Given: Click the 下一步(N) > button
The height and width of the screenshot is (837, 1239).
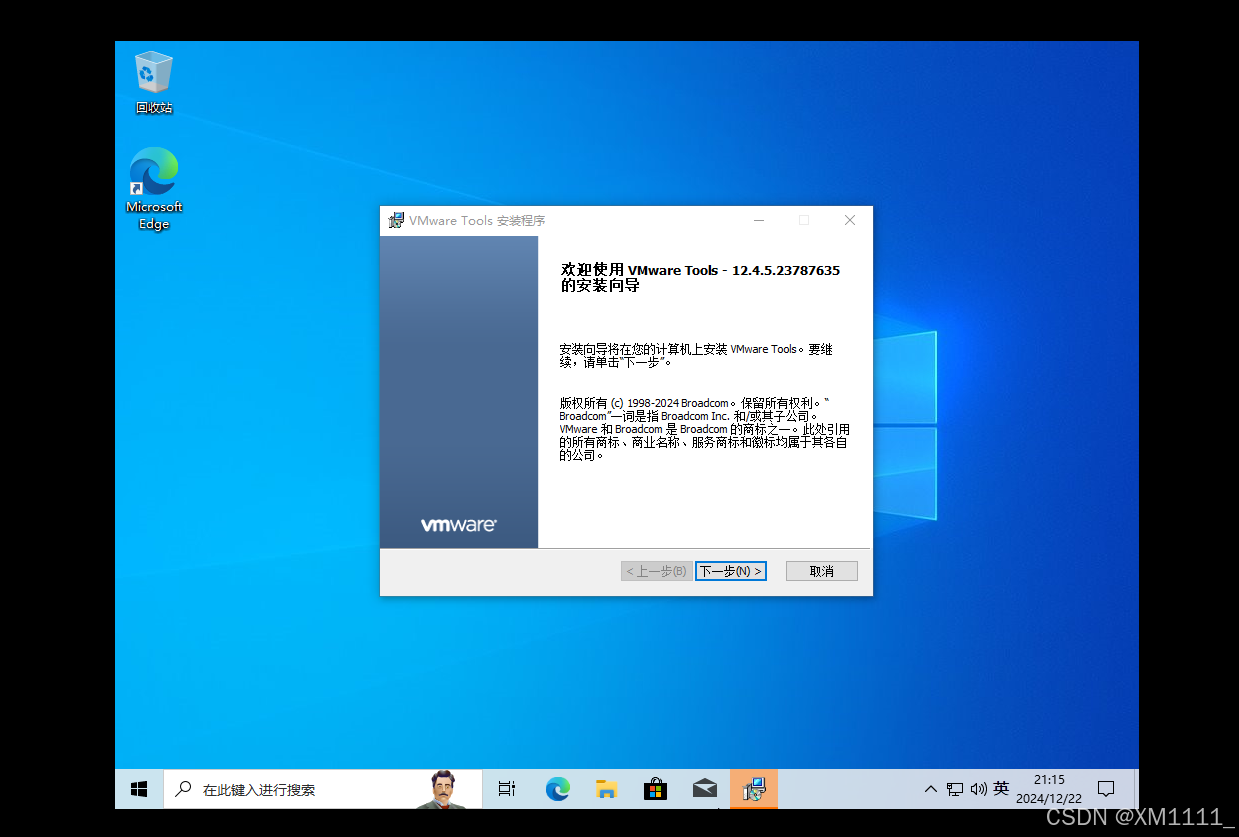Looking at the screenshot, I should point(731,571).
